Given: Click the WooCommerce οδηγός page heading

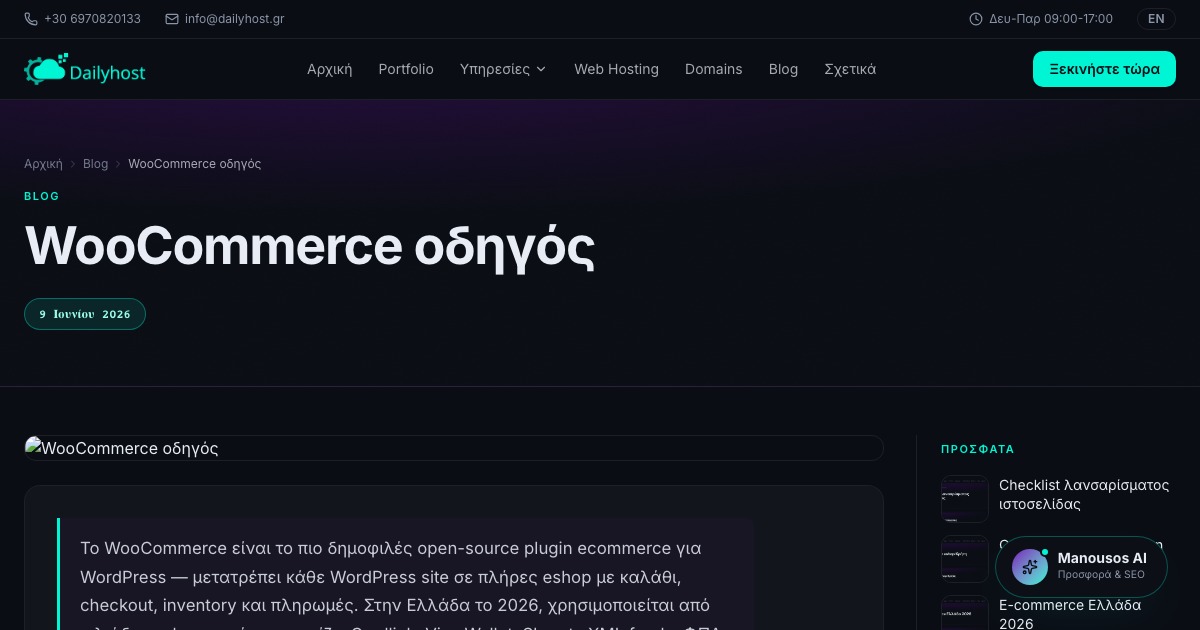Looking at the screenshot, I should click(310, 246).
